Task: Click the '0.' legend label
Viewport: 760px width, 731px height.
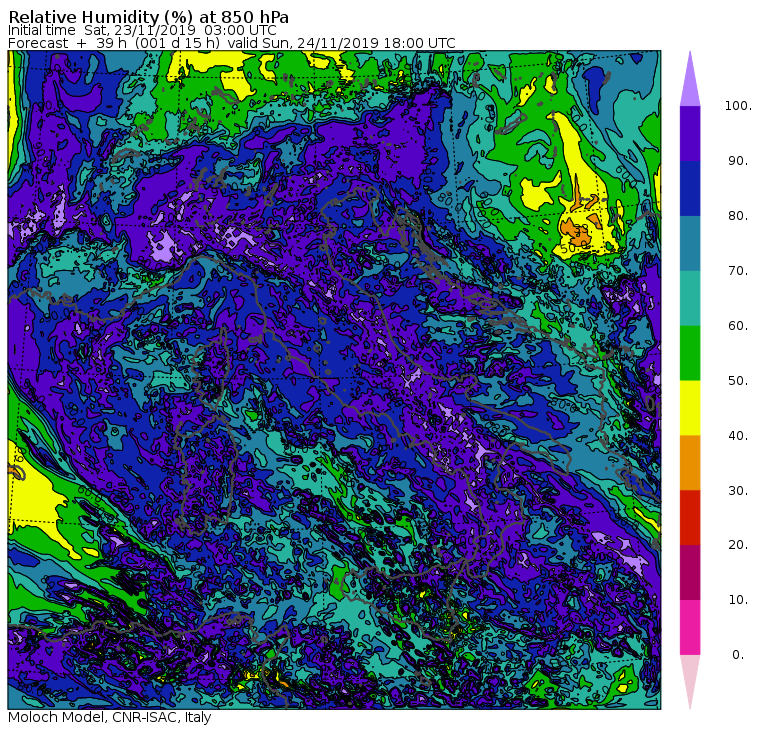Action: pyautogui.click(x=738, y=655)
